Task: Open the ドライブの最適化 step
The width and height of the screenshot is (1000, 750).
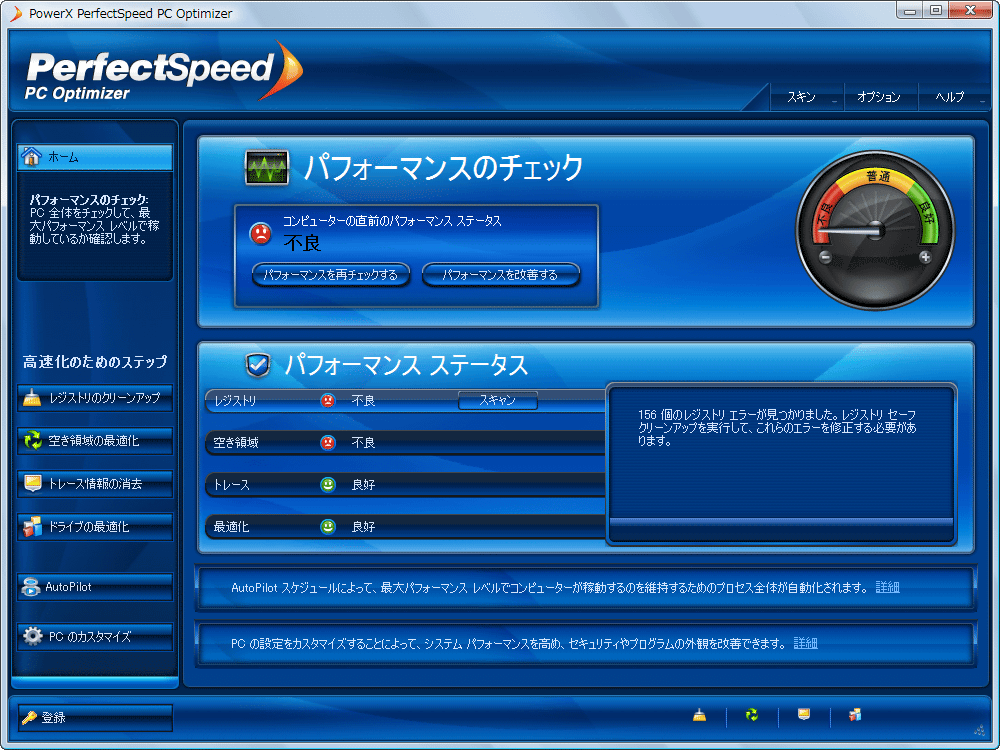Action: [x=95, y=527]
